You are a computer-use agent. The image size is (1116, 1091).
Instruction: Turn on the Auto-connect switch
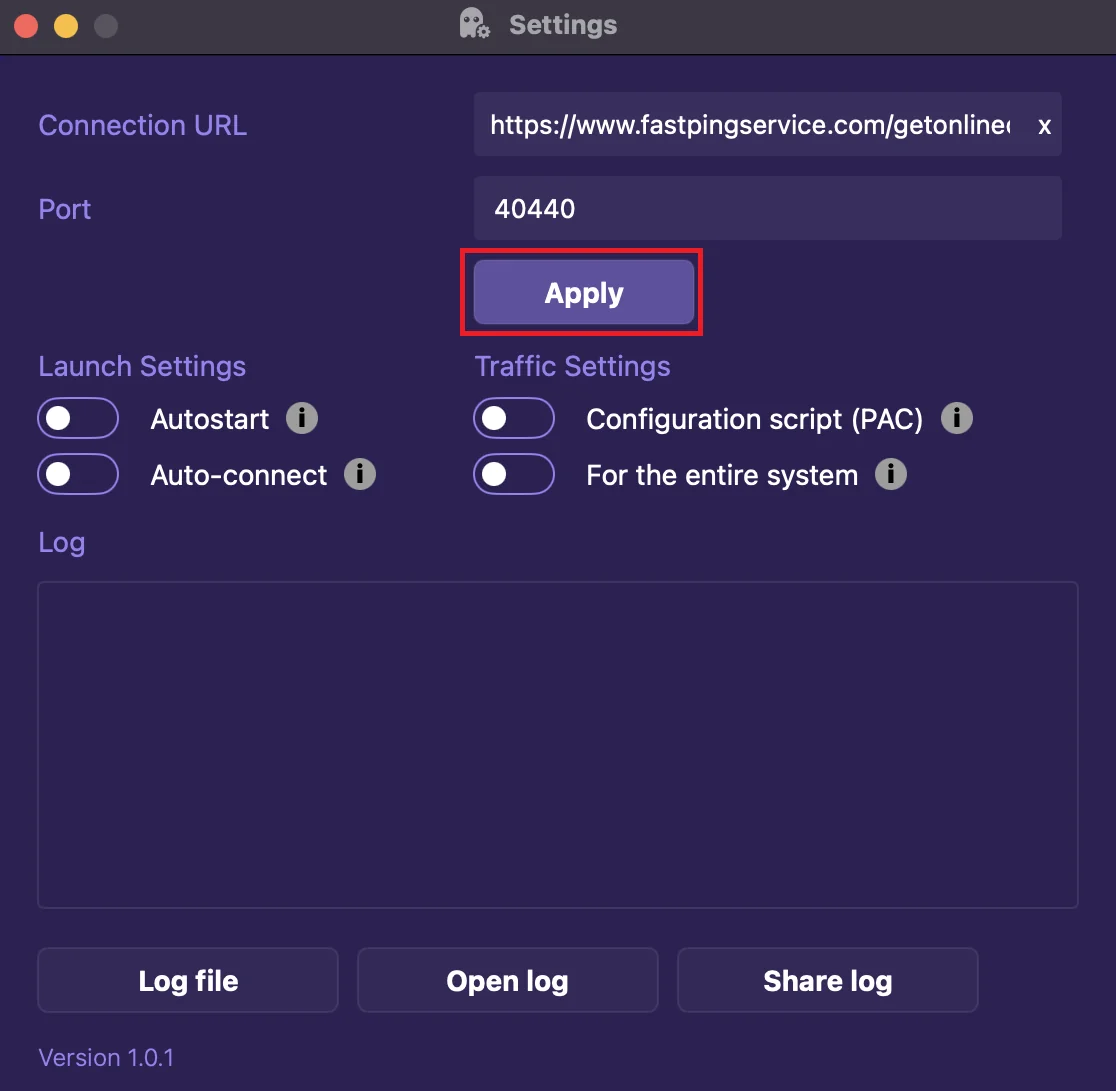coord(78,474)
